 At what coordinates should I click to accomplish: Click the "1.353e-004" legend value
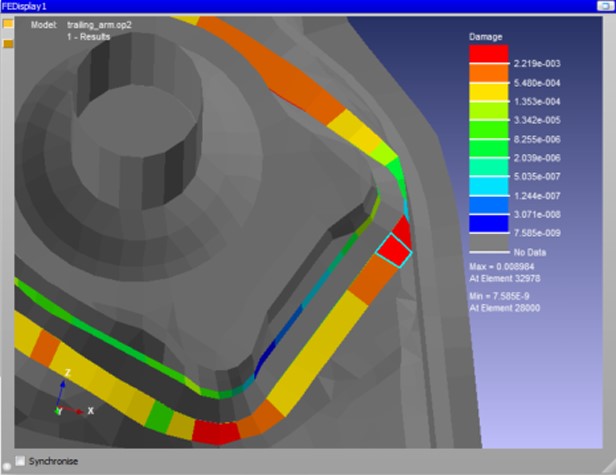[537, 101]
